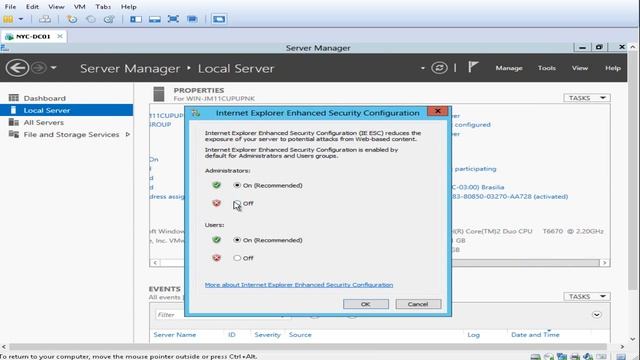Image resolution: width=640 pixels, height=360 pixels.
Task: Click the Properties server tile icon
Action: tap(159, 94)
